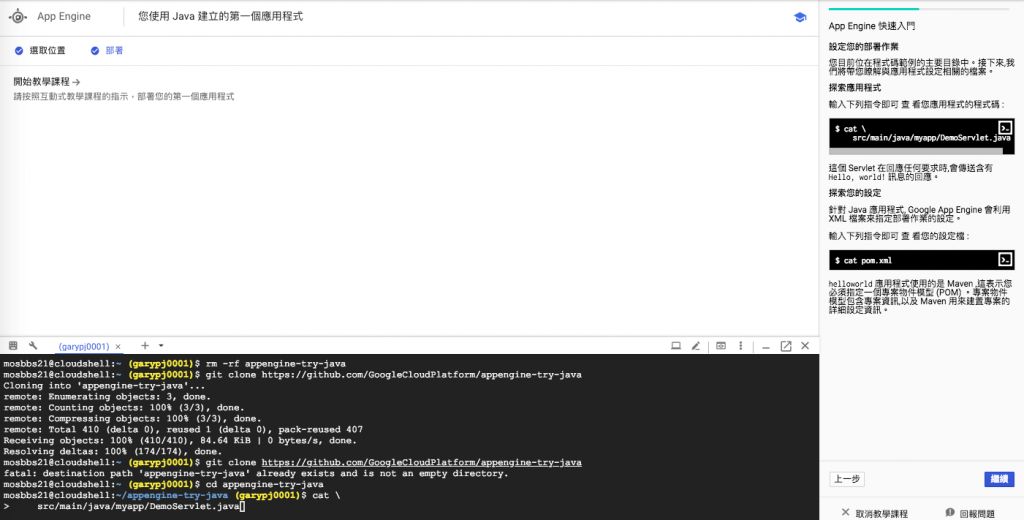
Task: Click the 探索應用程式 heading
Action: click(855, 88)
